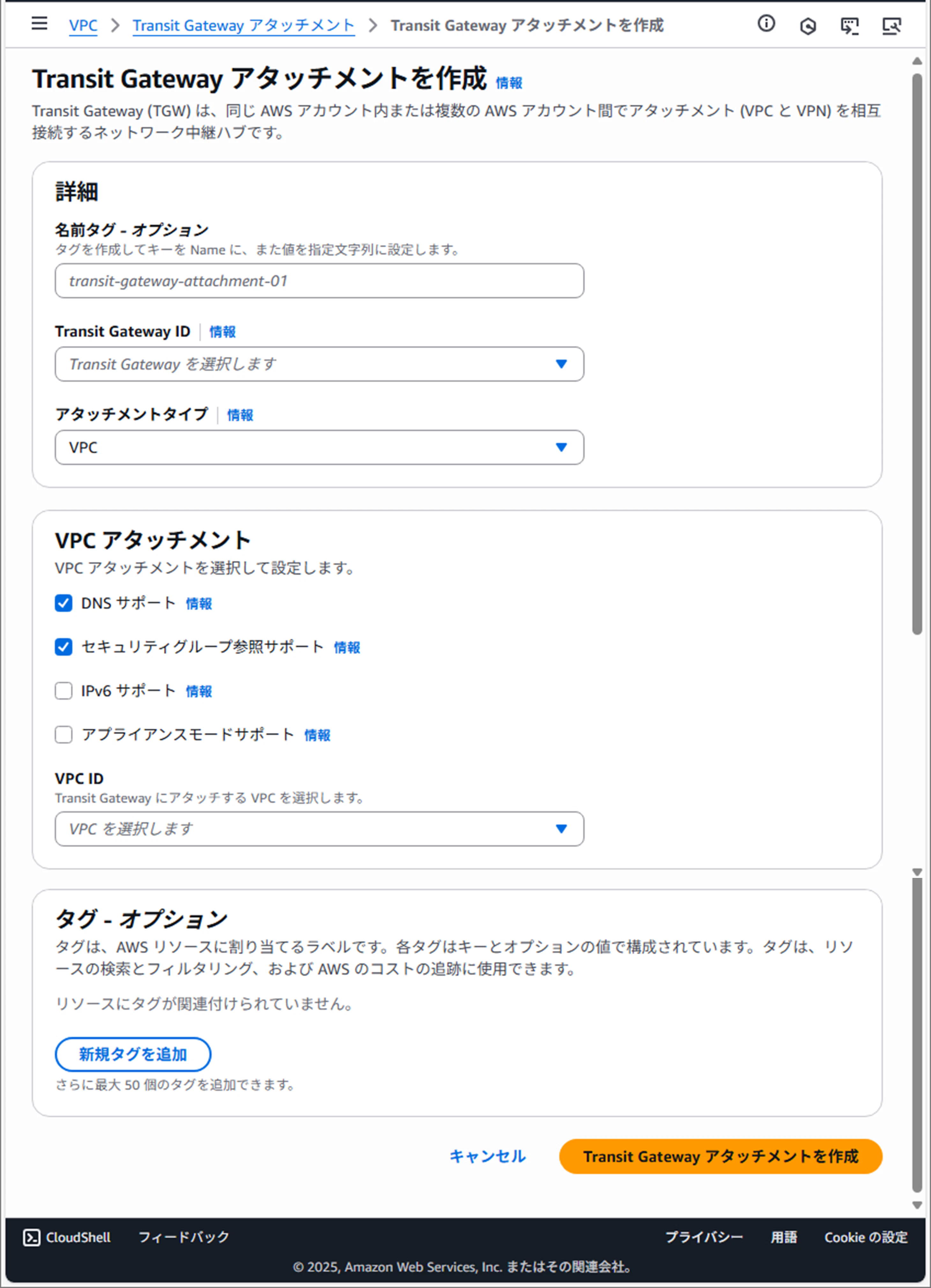Expand the Transit Gateway ID dropdown
This screenshot has height=1288, width=931.
[x=319, y=364]
